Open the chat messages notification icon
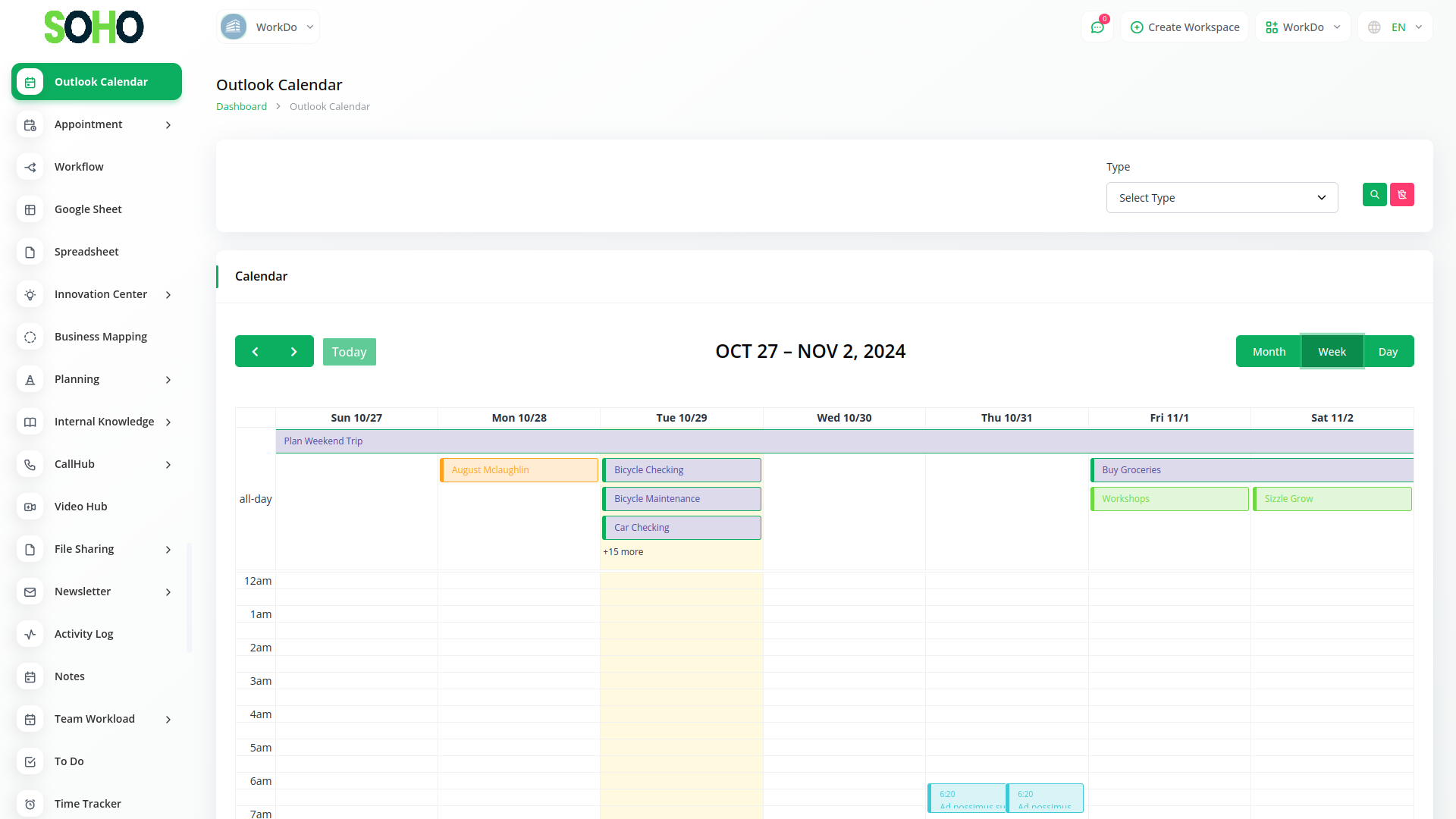 (x=1097, y=27)
